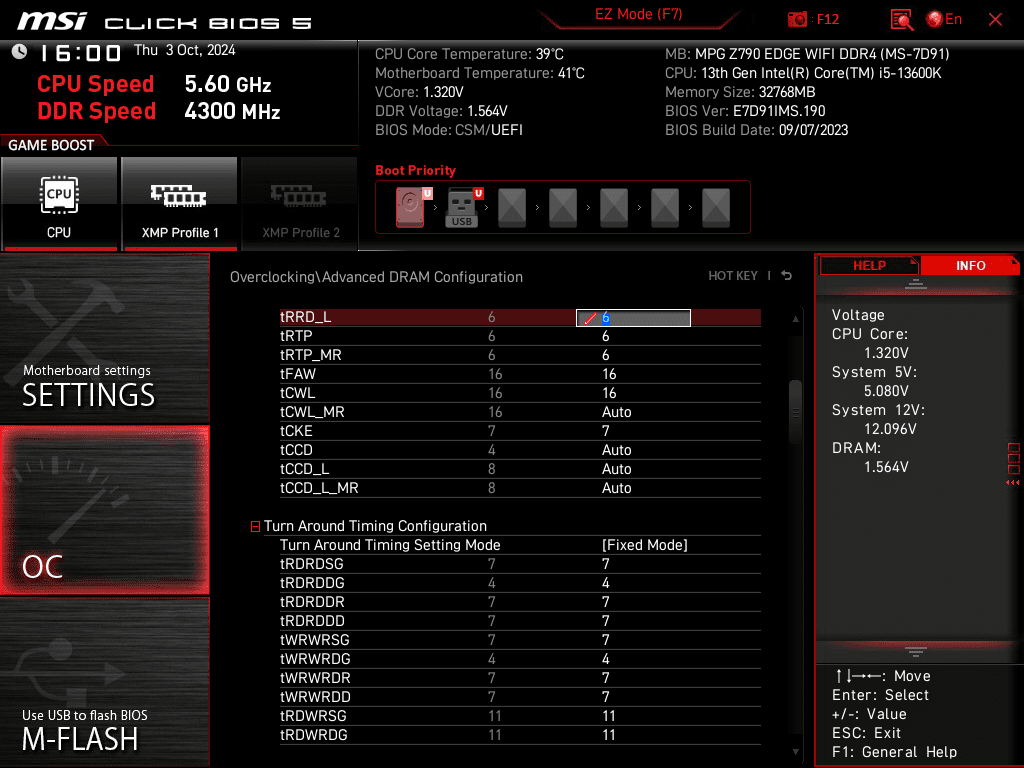The height and width of the screenshot is (768, 1024).
Task: Open the tCCD Auto setting
Action: [x=616, y=450]
